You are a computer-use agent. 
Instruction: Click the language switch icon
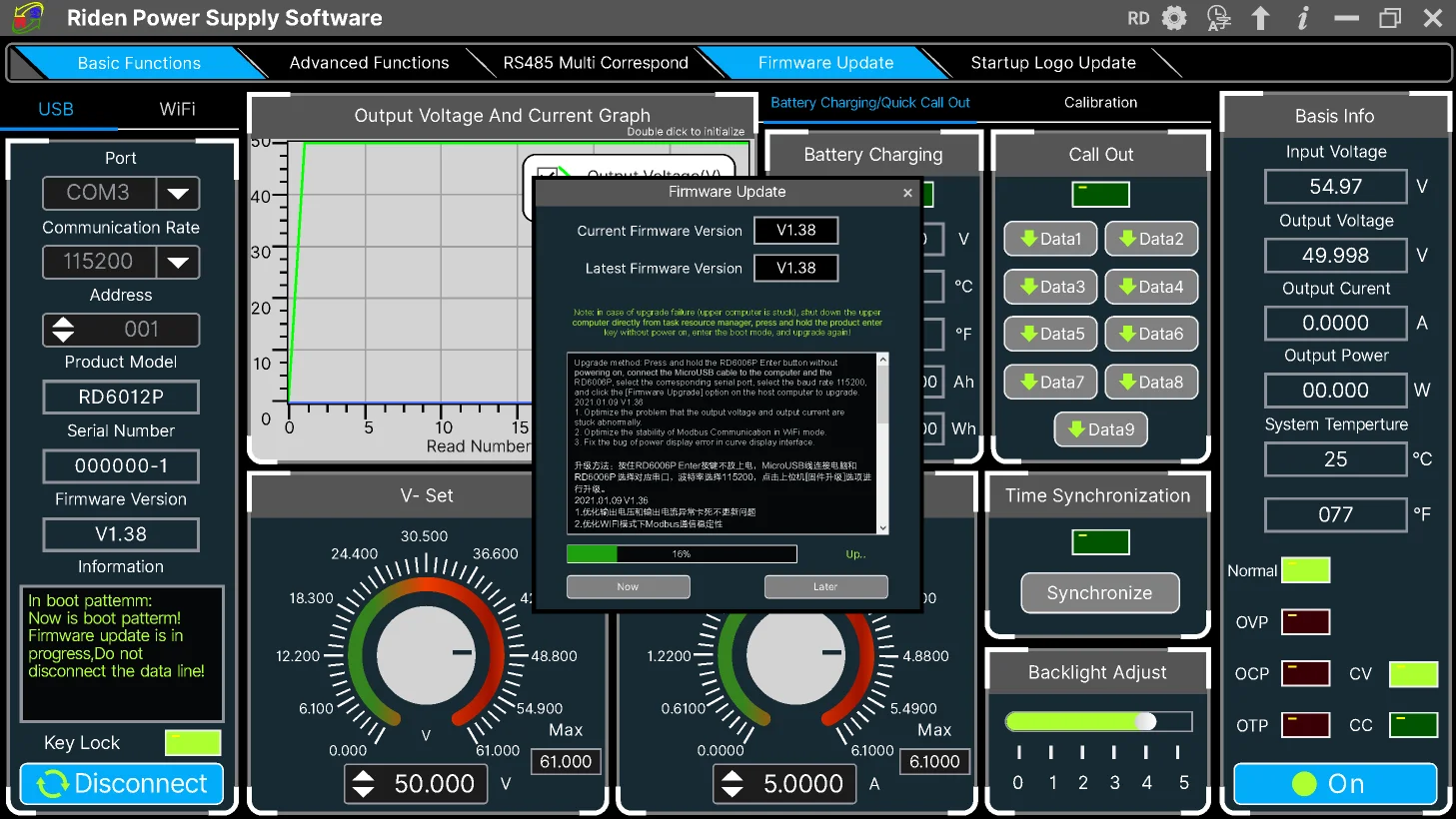pyautogui.click(x=1218, y=18)
